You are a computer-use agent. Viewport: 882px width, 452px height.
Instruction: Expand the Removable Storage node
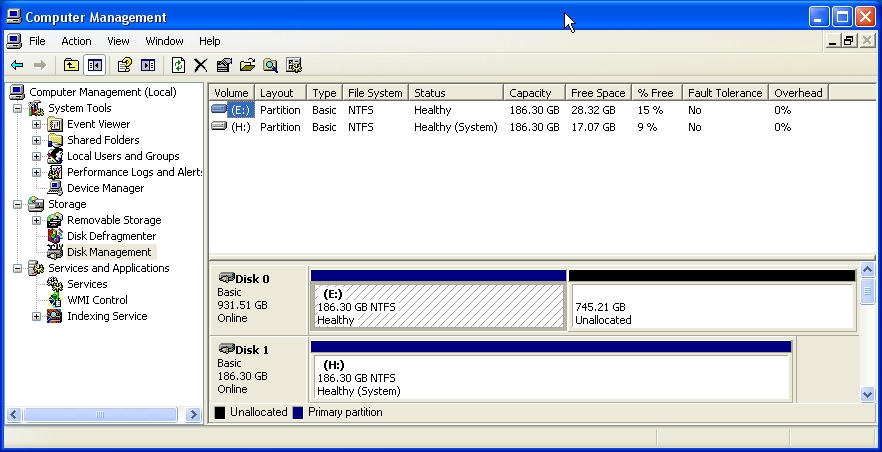[x=37, y=220]
